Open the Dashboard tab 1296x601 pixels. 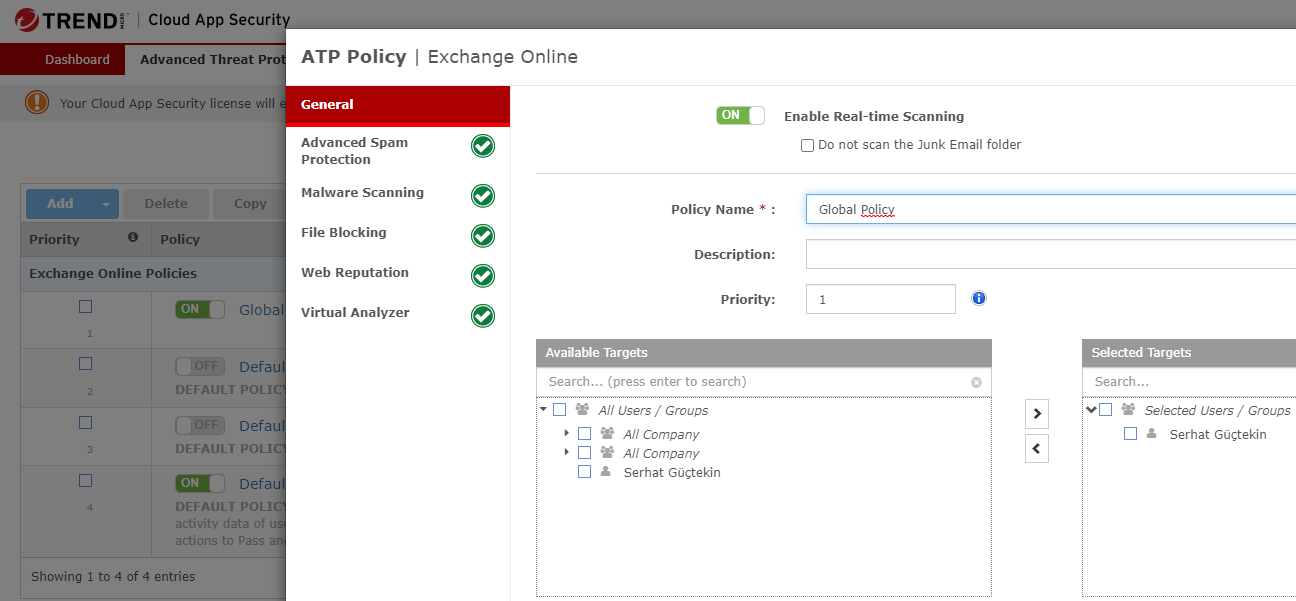pyautogui.click(x=77, y=59)
